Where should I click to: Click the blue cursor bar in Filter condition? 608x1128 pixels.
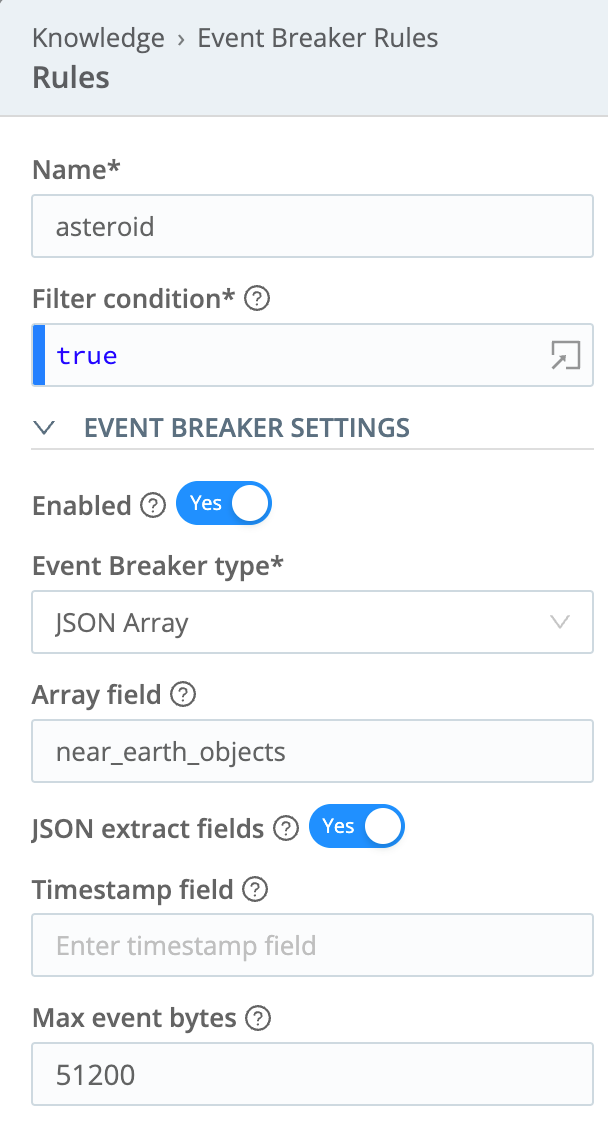[38, 355]
